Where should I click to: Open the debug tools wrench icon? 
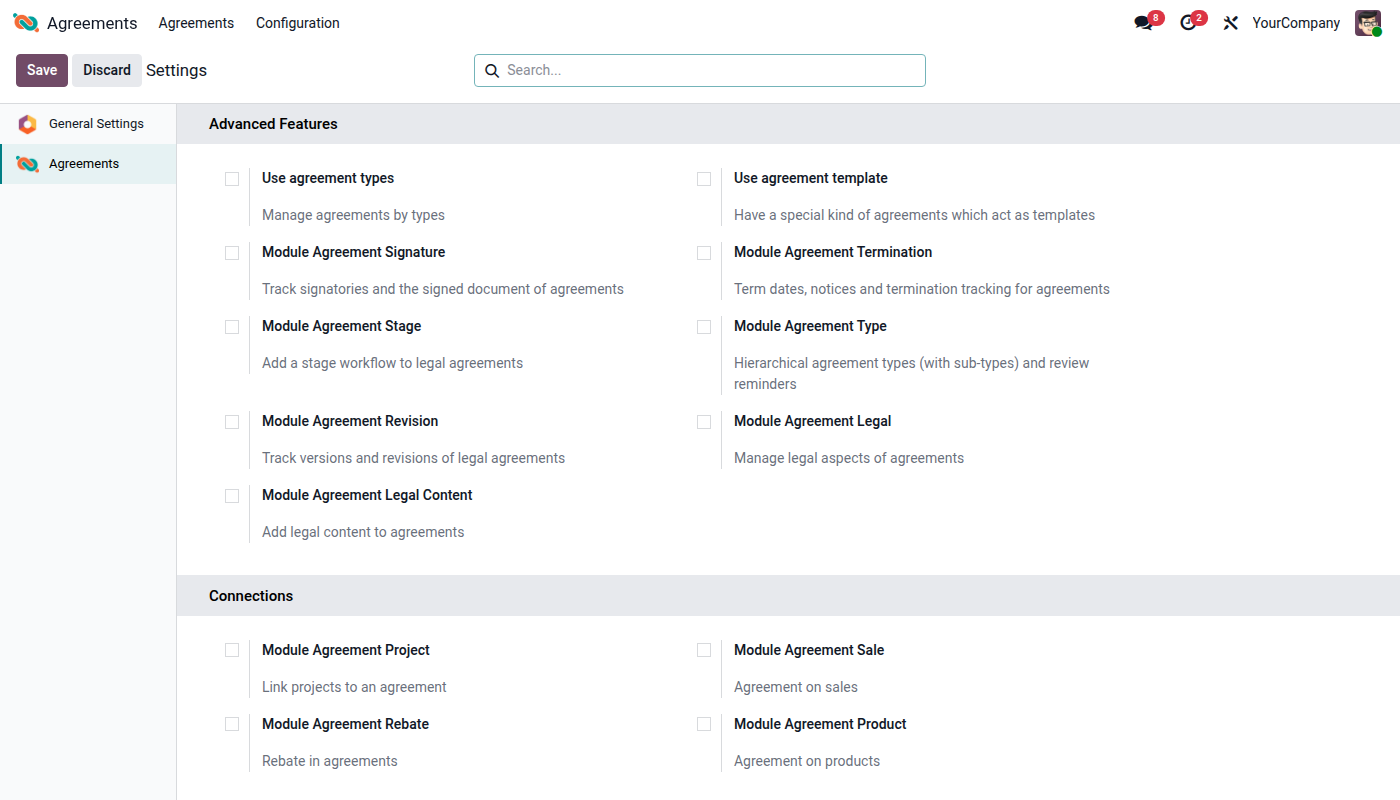[x=1231, y=23]
